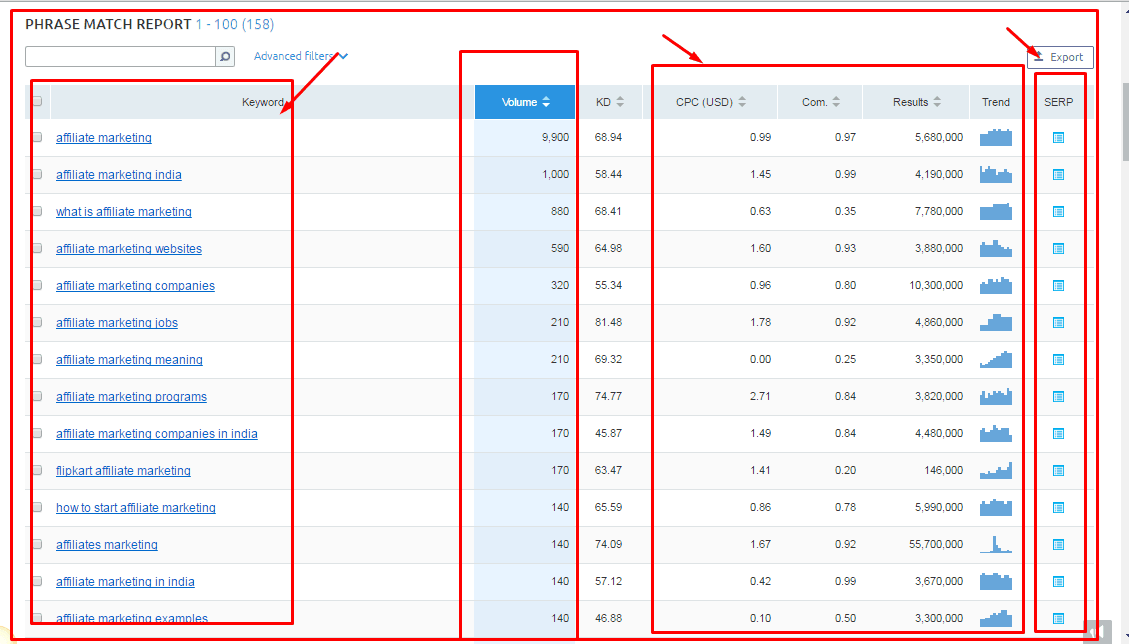Open SERP source for affiliate marketing jobs
The width and height of the screenshot is (1129, 644).
point(1058,323)
